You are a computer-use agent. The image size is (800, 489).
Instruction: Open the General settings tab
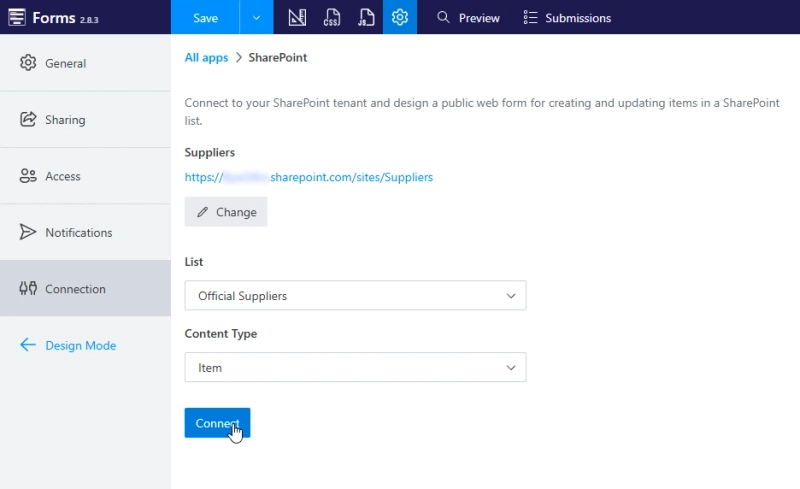point(85,63)
